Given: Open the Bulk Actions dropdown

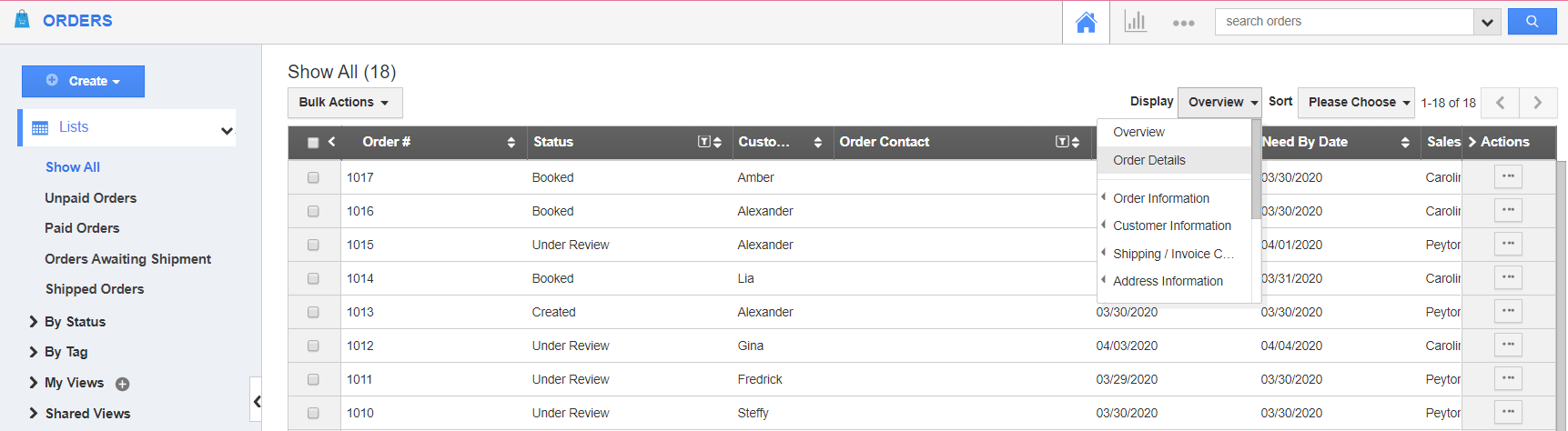Looking at the screenshot, I should tap(344, 103).
